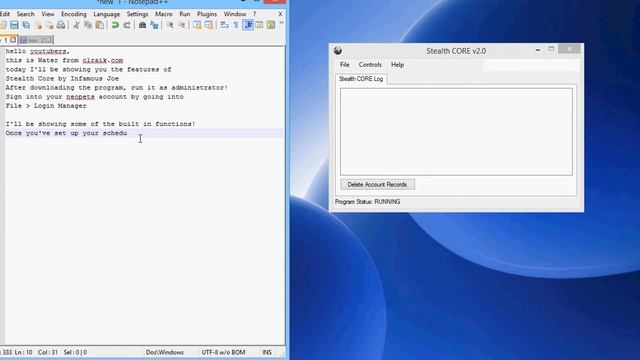Click the Replace toolbar icon
640x360 pixels.
[x=154, y=25]
